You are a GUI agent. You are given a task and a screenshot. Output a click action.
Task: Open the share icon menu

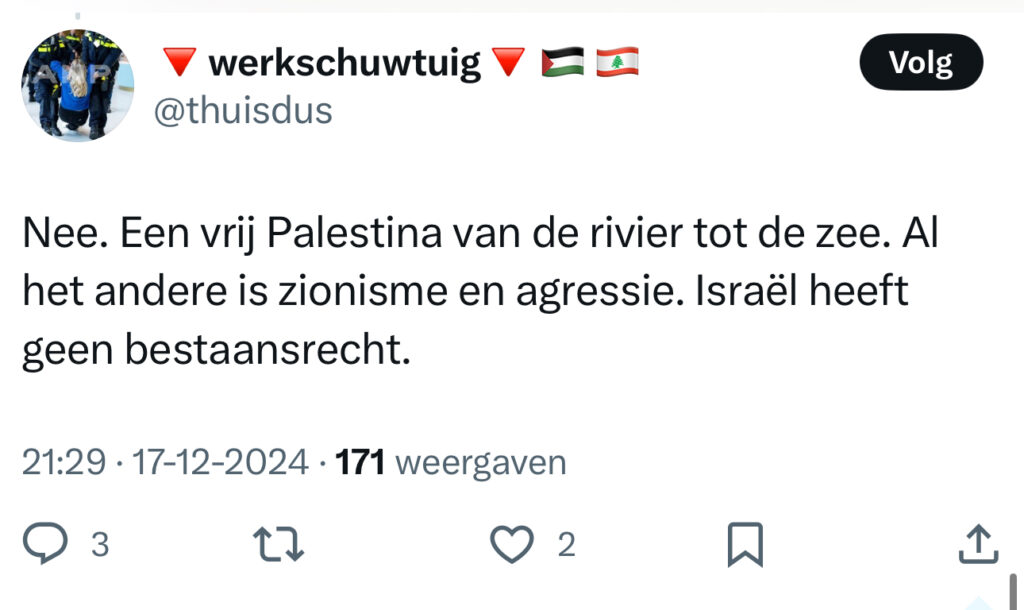click(x=978, y=544)
